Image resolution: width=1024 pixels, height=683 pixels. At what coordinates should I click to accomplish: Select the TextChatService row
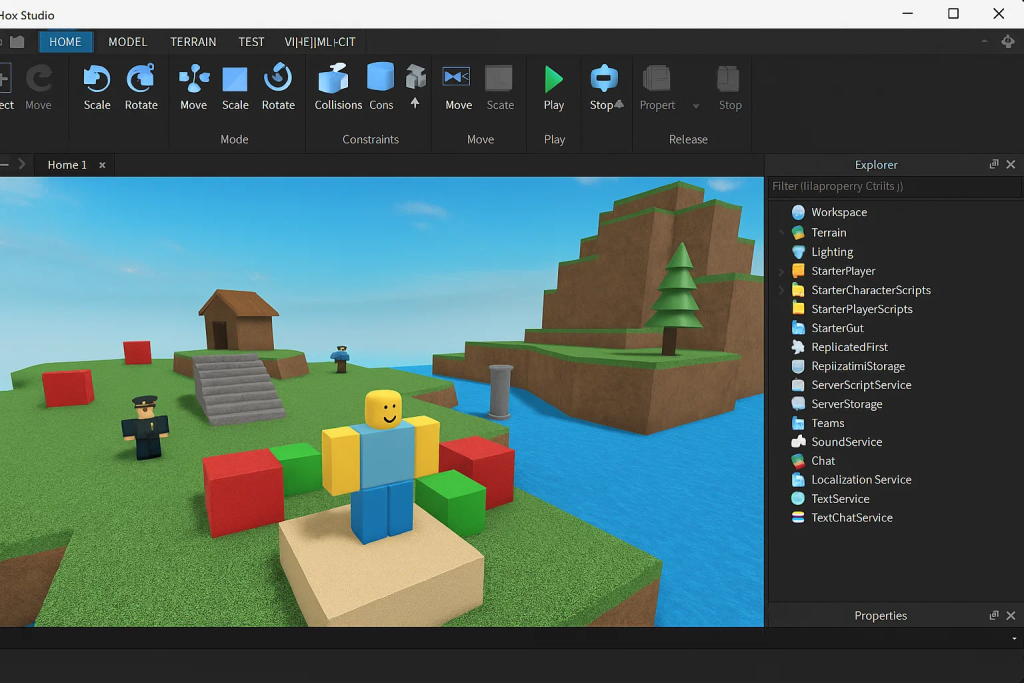(x=852, y=518)
